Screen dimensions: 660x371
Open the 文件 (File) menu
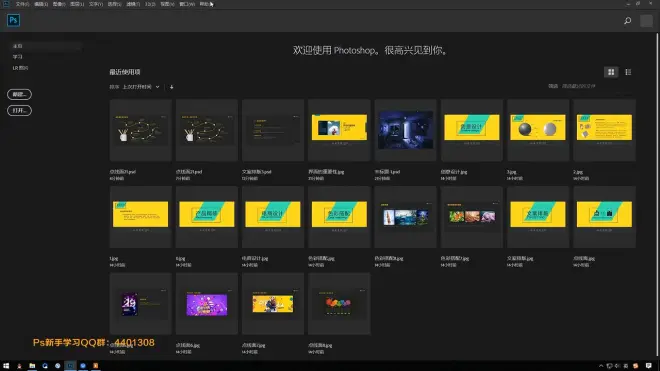click(x=22, y=4)
